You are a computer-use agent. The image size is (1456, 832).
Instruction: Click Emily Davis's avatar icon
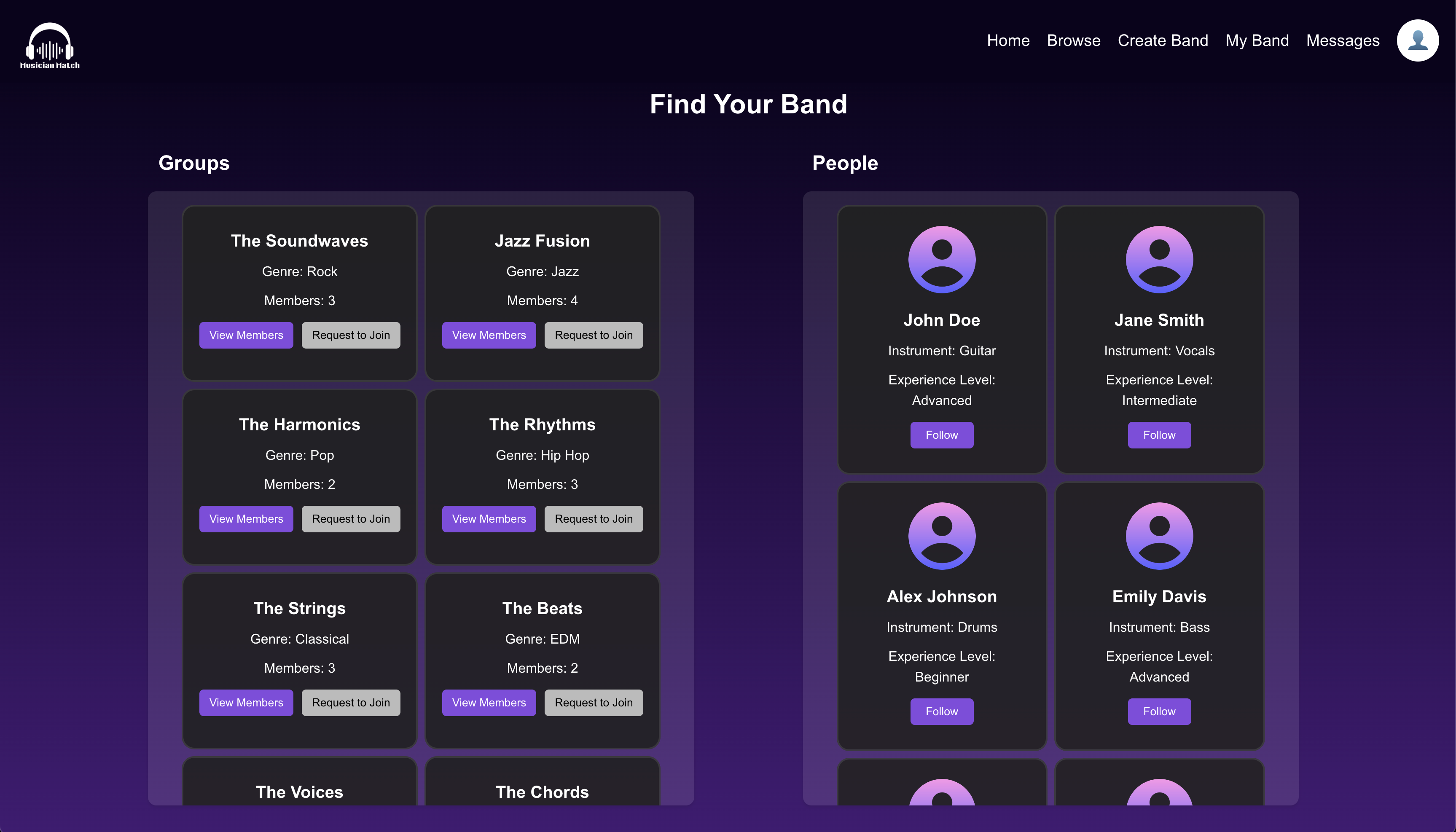point(1158,536)
